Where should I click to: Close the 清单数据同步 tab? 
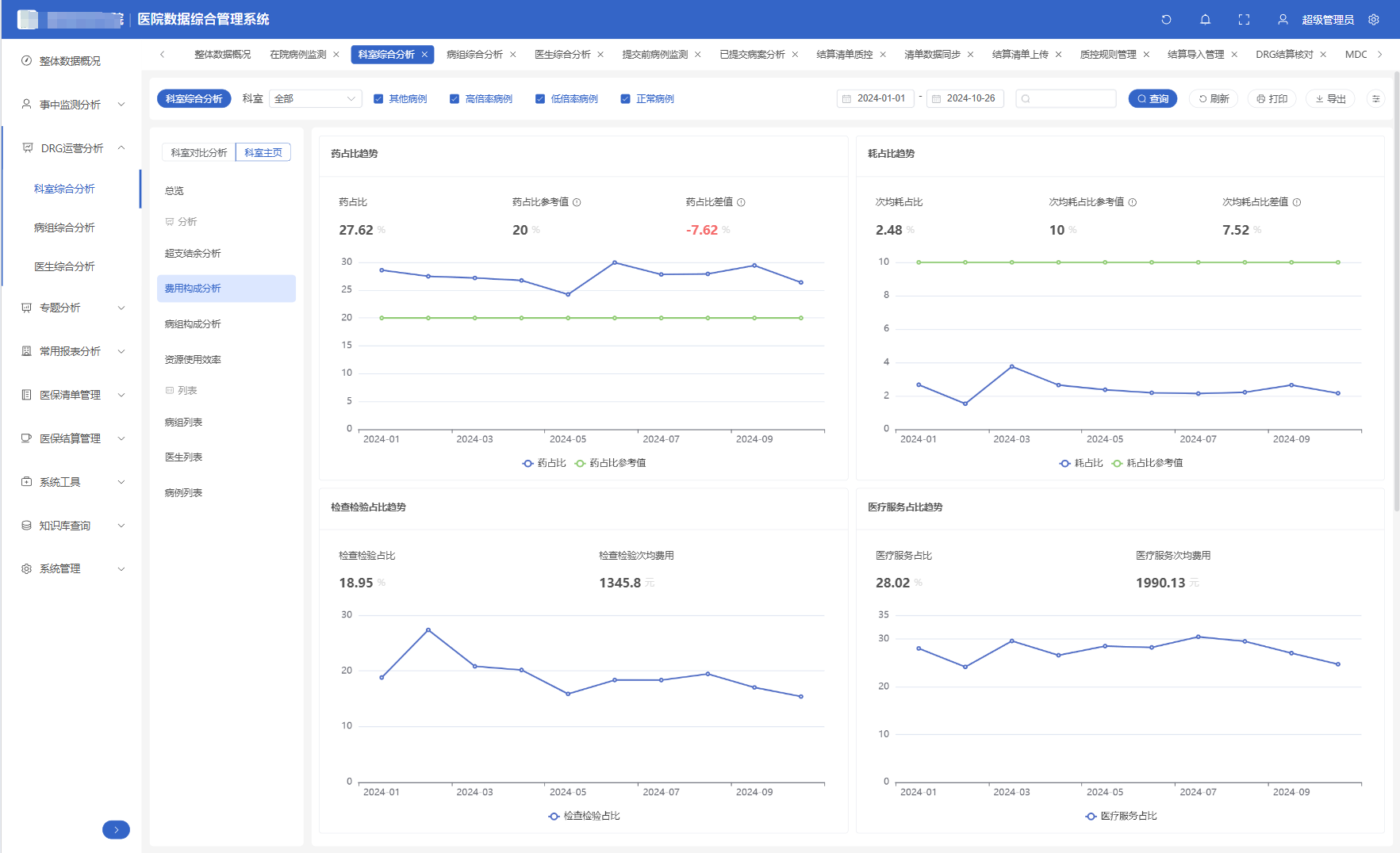970,55
